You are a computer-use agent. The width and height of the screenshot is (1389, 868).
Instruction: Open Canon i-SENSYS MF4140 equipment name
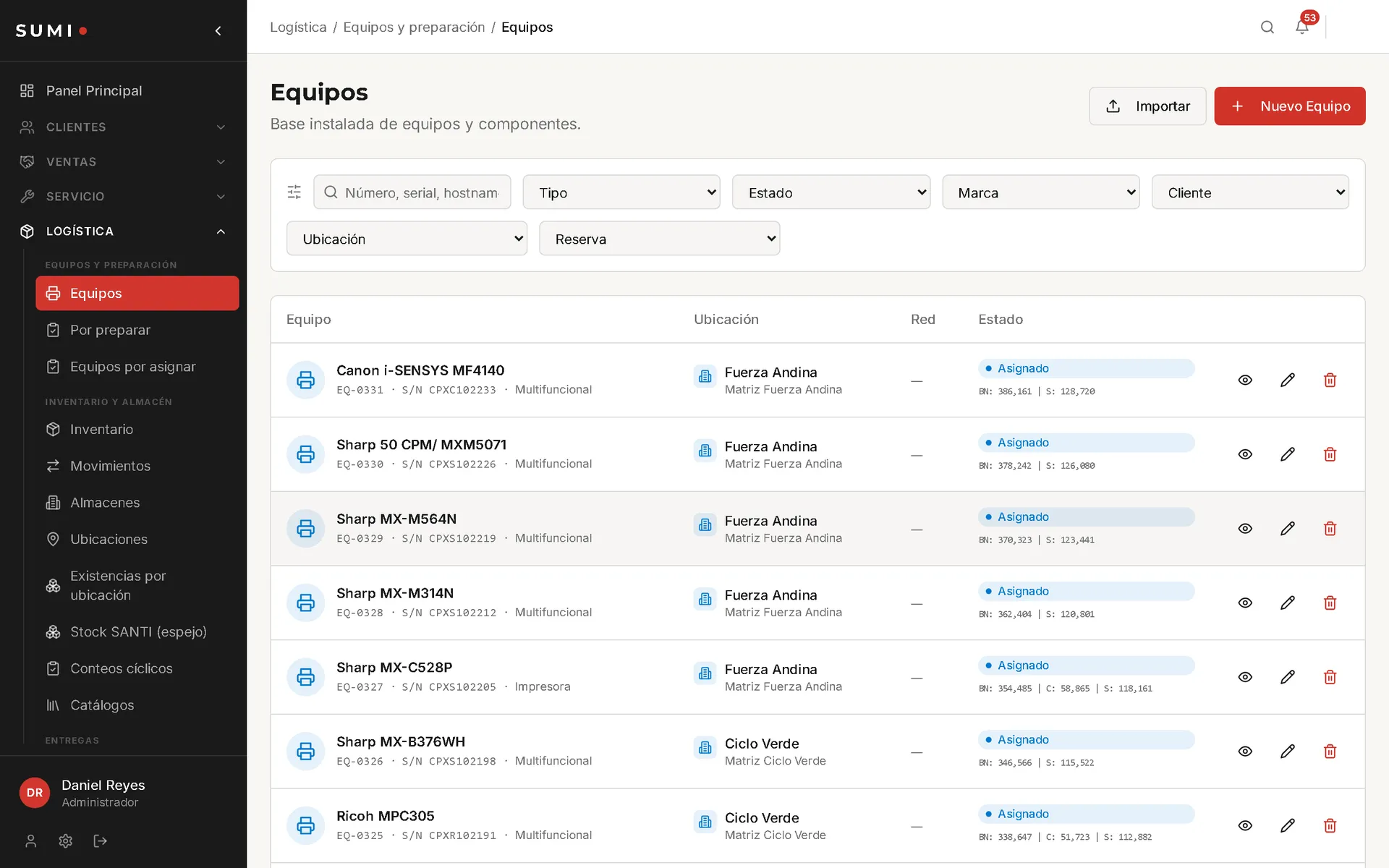tap(420, 370)
